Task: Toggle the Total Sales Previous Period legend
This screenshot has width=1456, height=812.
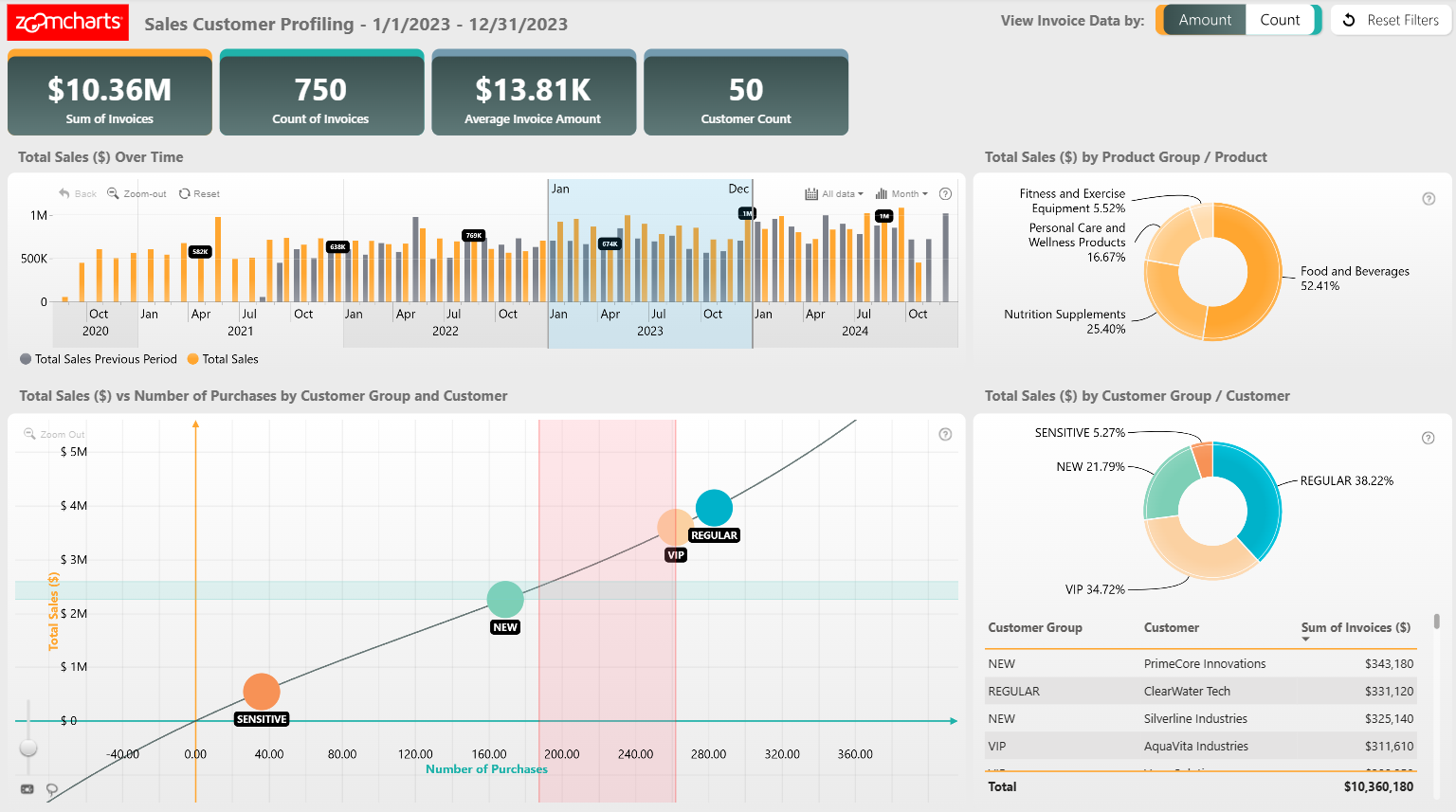Action: [x=99, y=359]
